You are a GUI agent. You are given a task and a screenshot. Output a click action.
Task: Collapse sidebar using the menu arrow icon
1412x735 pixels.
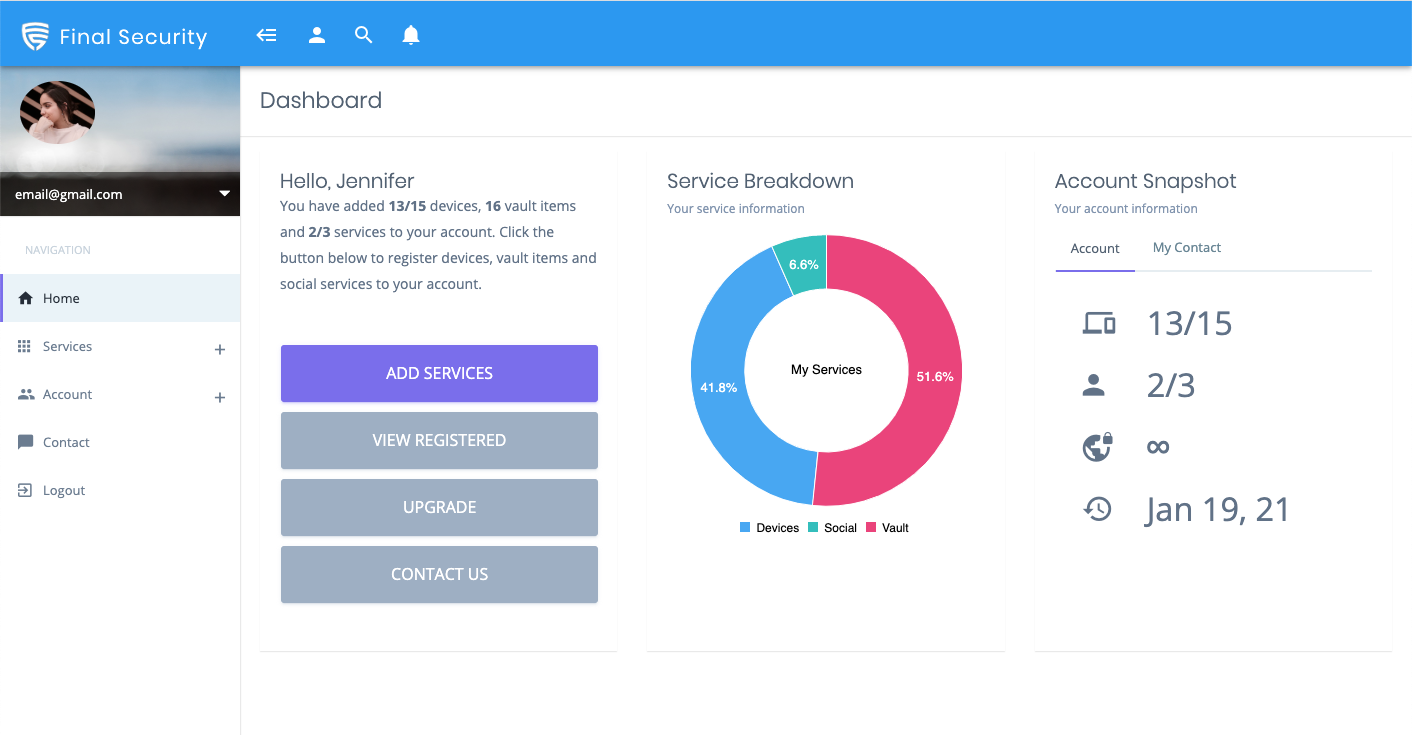(266, 35)
